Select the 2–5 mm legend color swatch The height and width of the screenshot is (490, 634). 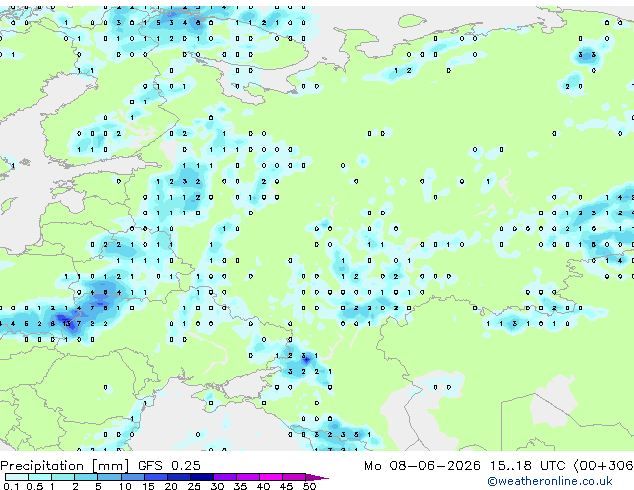(x=86, y=477)
